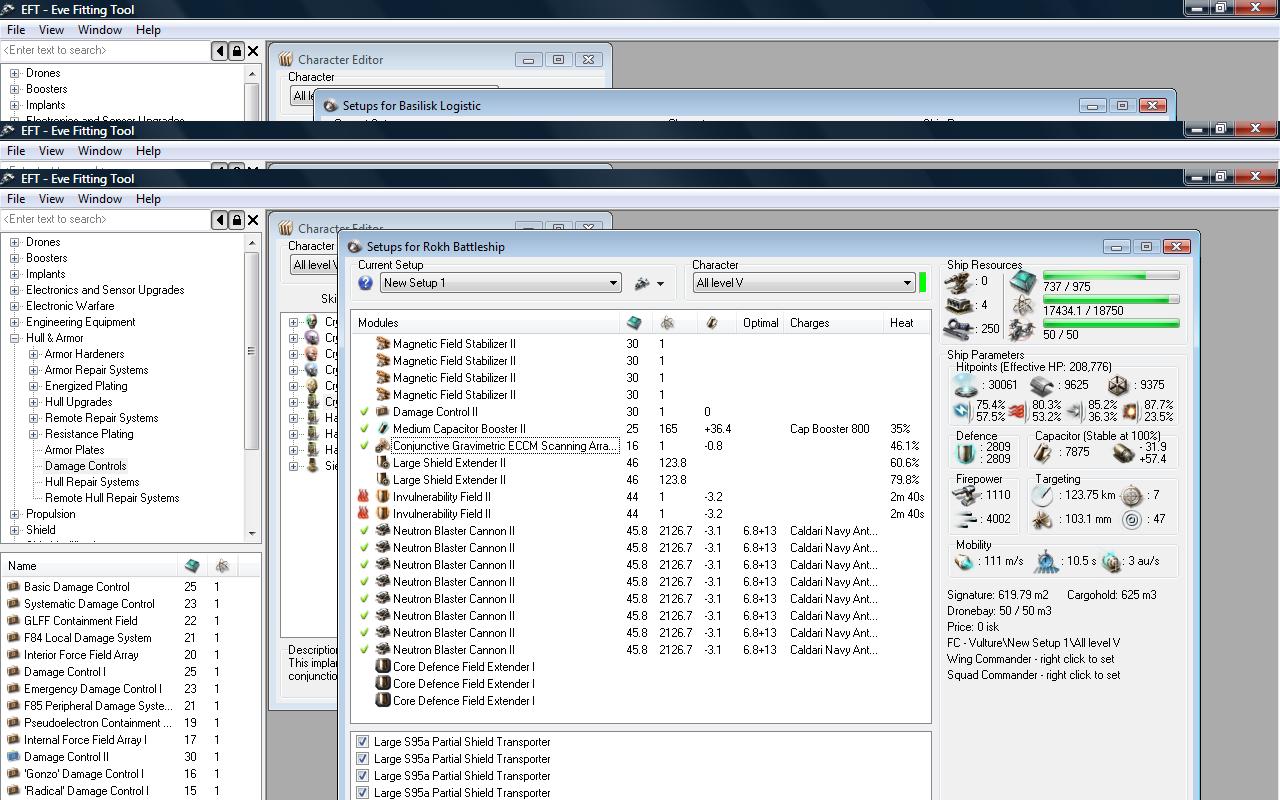Toggle the green check on Damage Control II module

[x=364, y=412]
